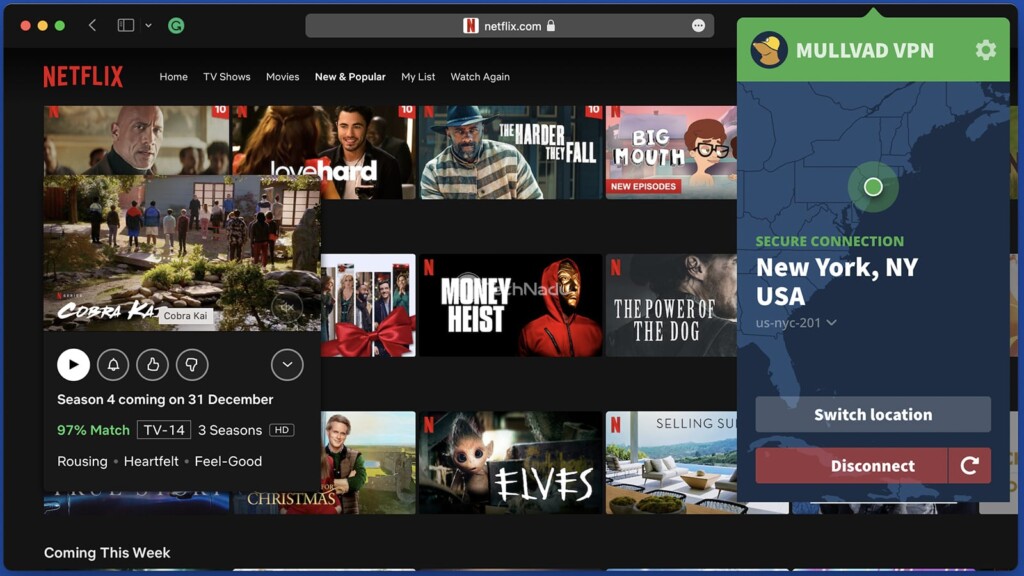This screenshot has height=576, width=1024.
Task: Open the TV Shows menu item
Action: click(x=227, y=77)
